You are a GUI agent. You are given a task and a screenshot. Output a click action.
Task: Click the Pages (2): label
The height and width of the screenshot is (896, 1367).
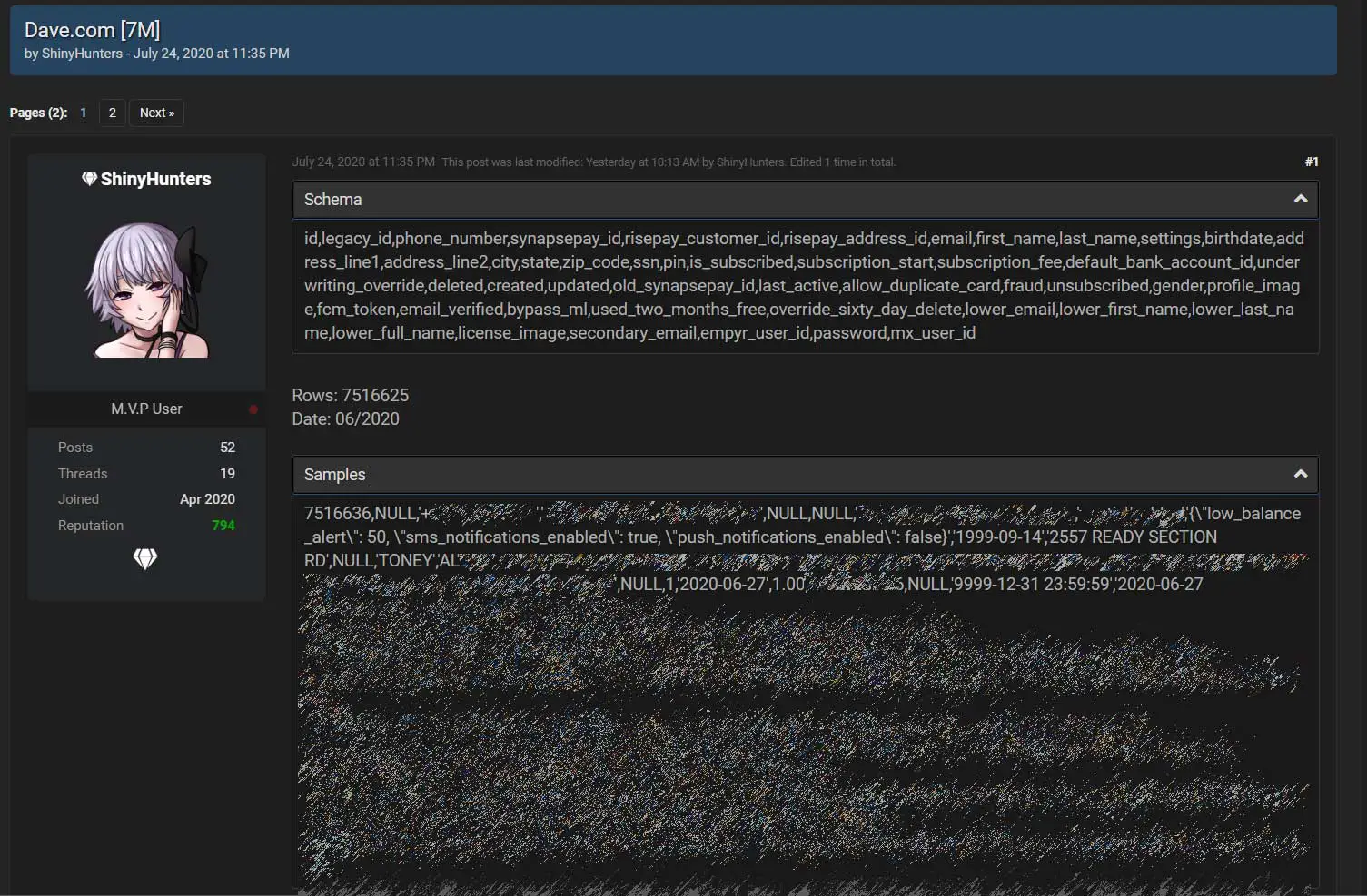pyautogui.click(x=38, y=113)
